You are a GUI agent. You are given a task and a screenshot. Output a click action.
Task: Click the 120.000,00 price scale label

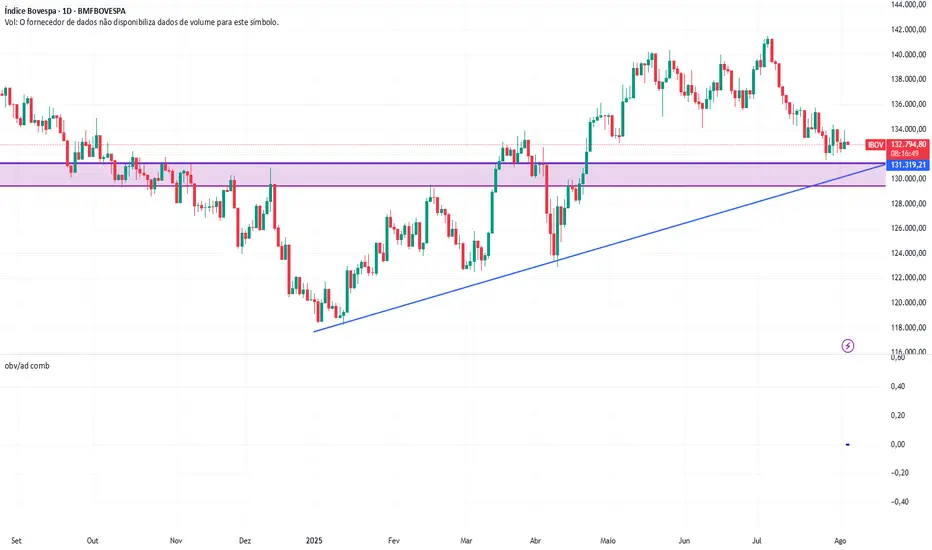click(x=908, y=303)
